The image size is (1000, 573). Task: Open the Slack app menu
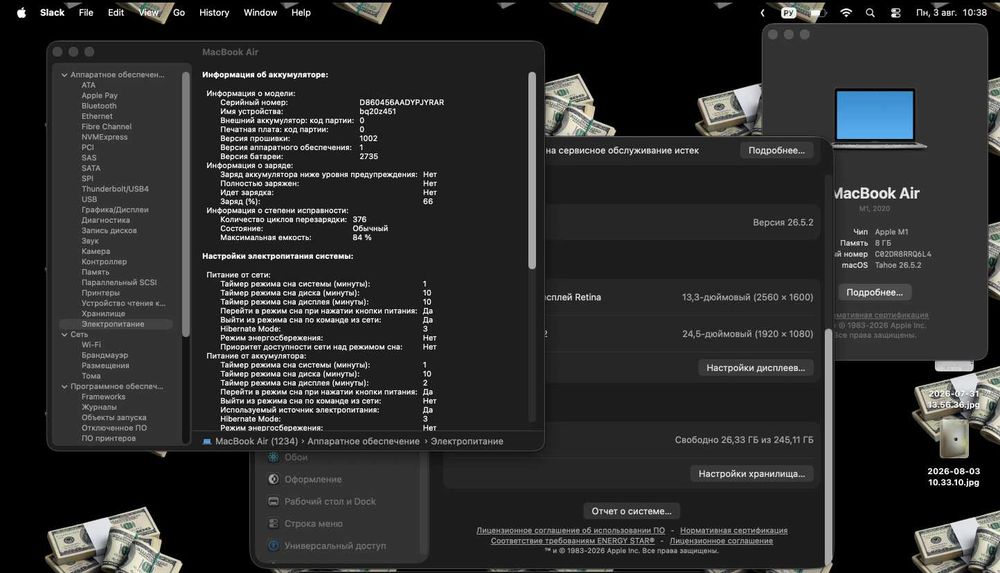[x=52, y=12]
